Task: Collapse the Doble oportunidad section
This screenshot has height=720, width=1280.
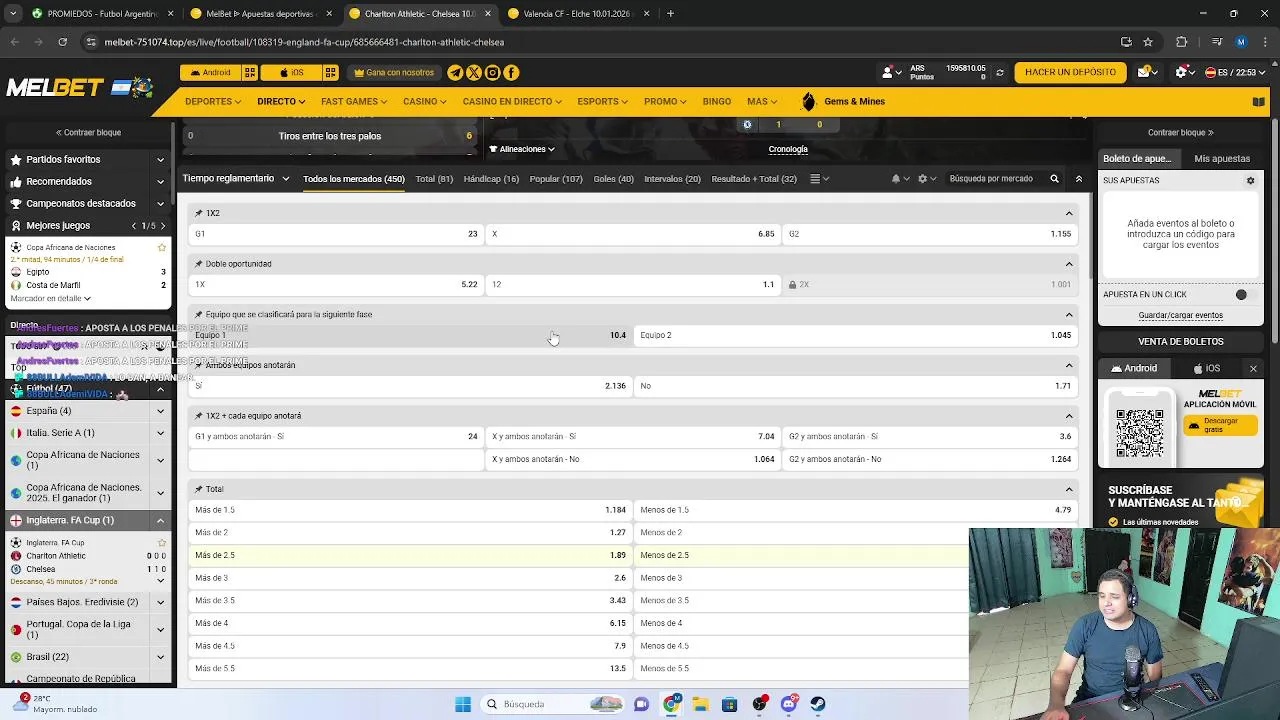Action: click(1069, 264)
